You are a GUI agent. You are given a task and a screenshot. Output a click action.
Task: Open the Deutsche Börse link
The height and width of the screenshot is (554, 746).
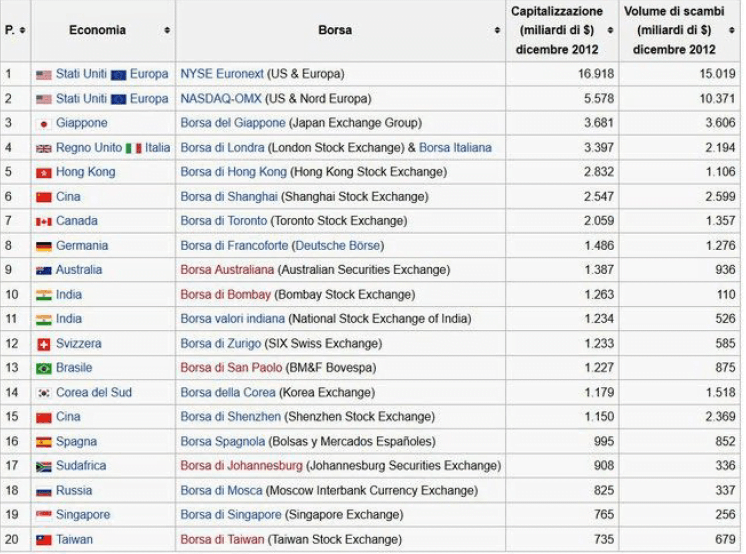338,246
